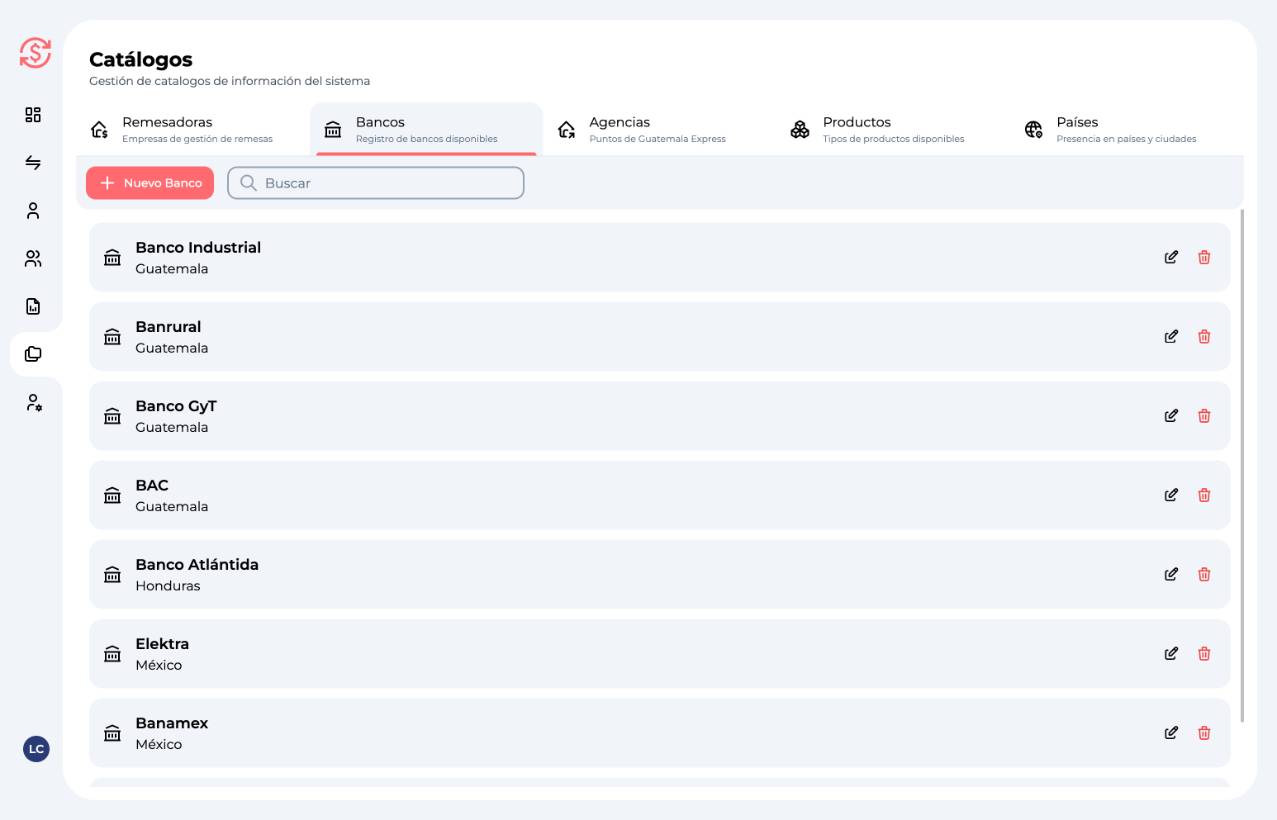Image resolution: width=1277 pixels, height=820 pixels.
Task: Edit the BAC entry
Action: [1171, 495]
